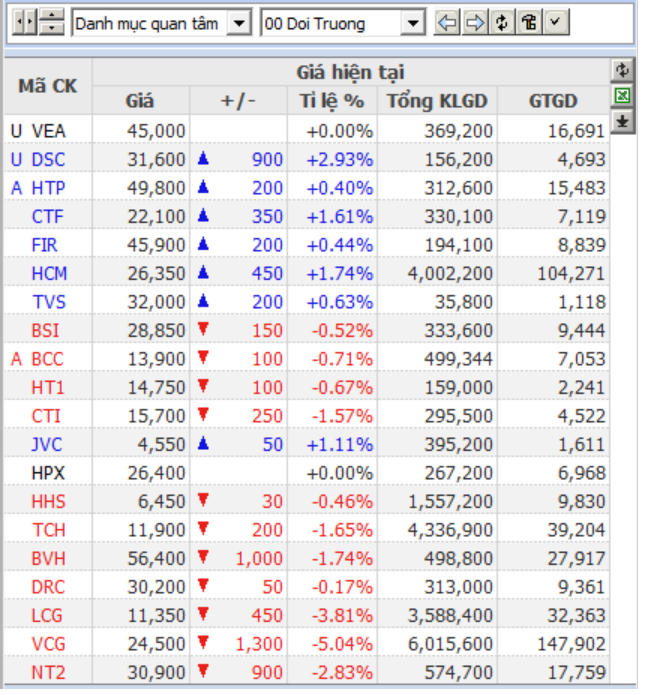This screenshot has height=695, width=648.
Task: Click the toolbar refresh arrows icon
Action: (x=502, y=22)
